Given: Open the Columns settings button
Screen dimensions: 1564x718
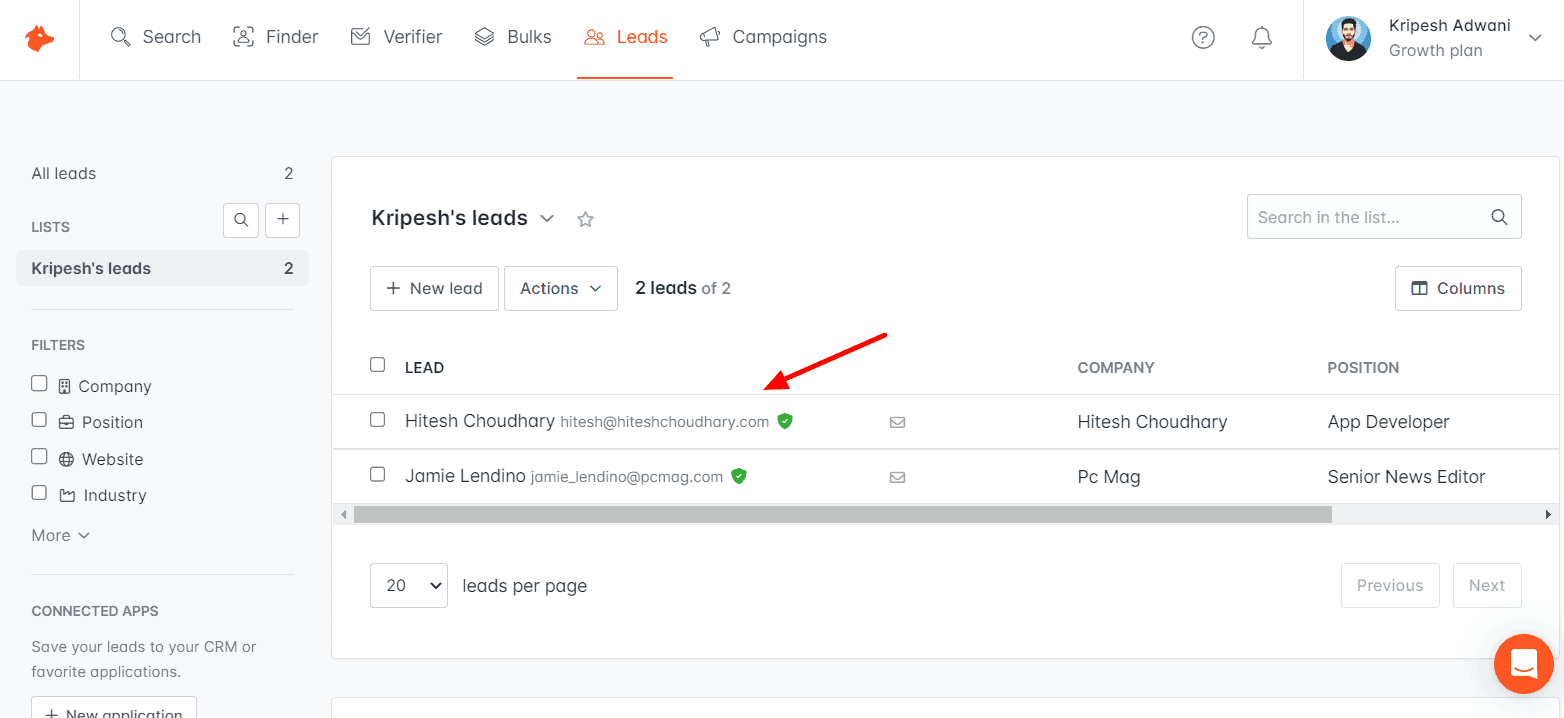Looking at the screenshot, I should 1457,288.
